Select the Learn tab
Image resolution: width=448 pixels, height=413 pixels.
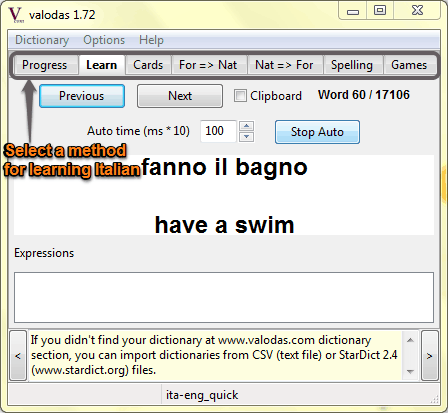click(102, 65)
